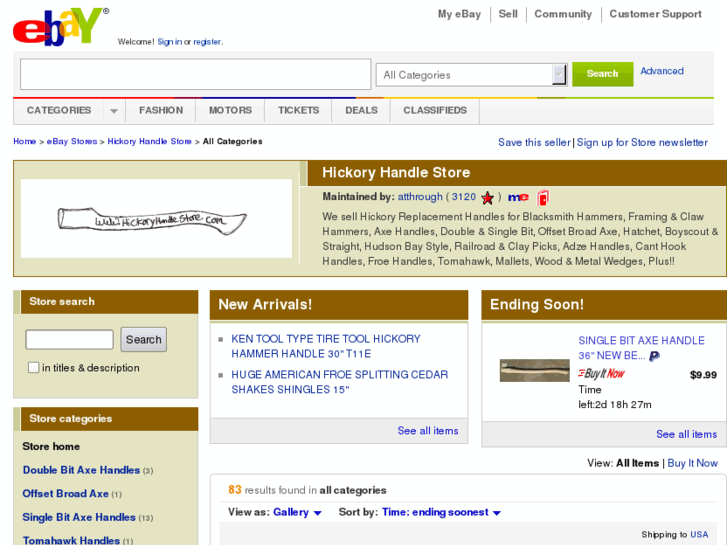Open KEN TOOL hammer handle listing
This screenshot has height=545, width=727.
pos(326,346)
